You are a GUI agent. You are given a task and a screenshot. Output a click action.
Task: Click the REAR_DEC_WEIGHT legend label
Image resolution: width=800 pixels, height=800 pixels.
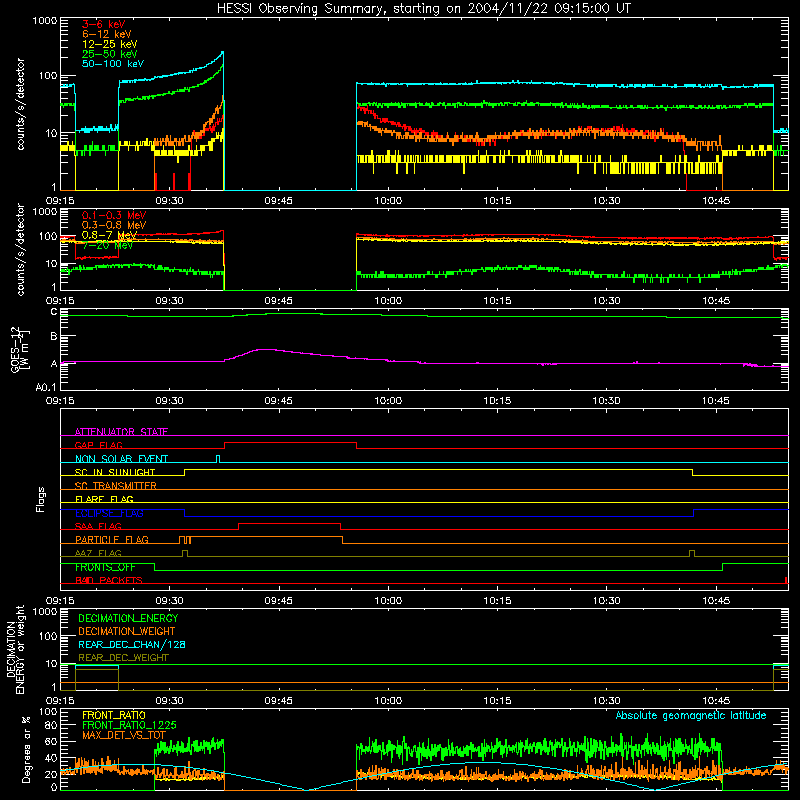pyautogui.click(x=123, y=658)
